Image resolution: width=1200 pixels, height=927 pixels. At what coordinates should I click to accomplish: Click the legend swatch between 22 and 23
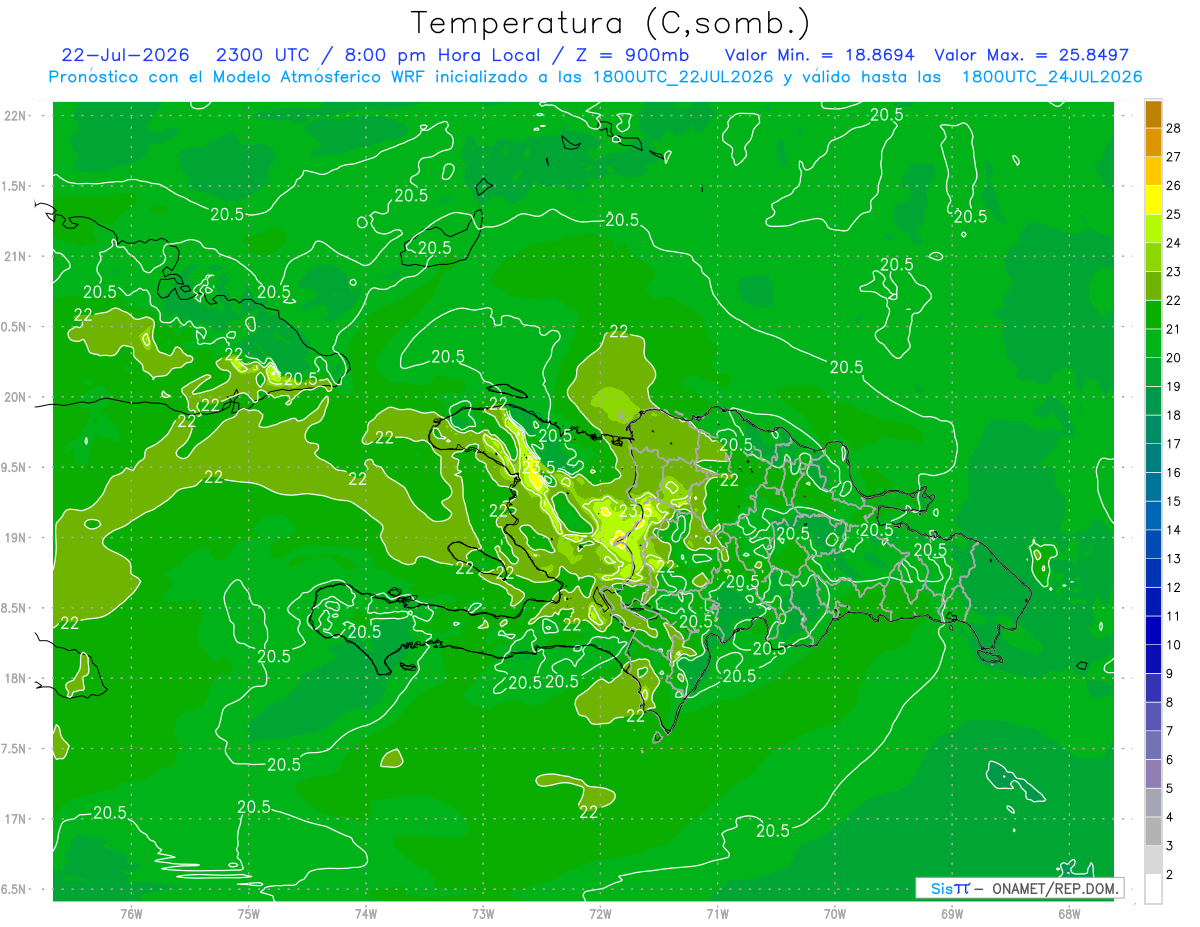[1153, 286]
